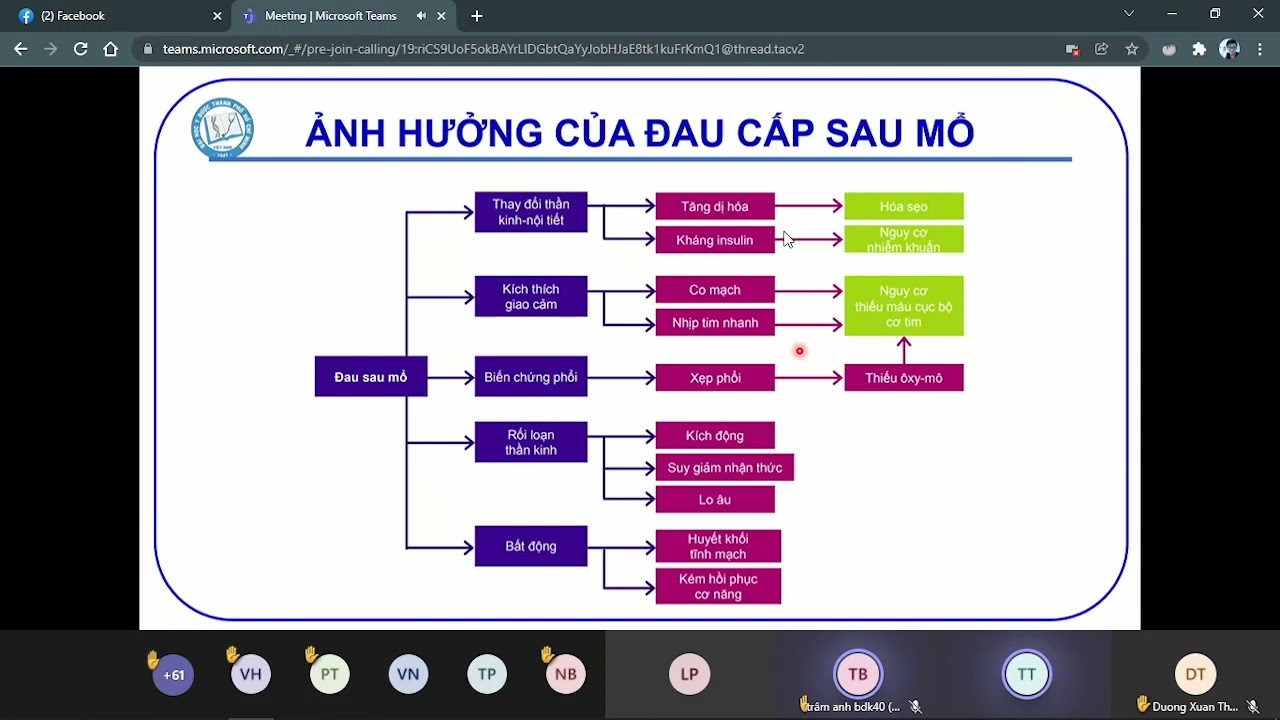The width and height of the screenshot is (1280, 720).
Task: Click muted mic icon beside trâm anh bdk40
Action: 915,707
